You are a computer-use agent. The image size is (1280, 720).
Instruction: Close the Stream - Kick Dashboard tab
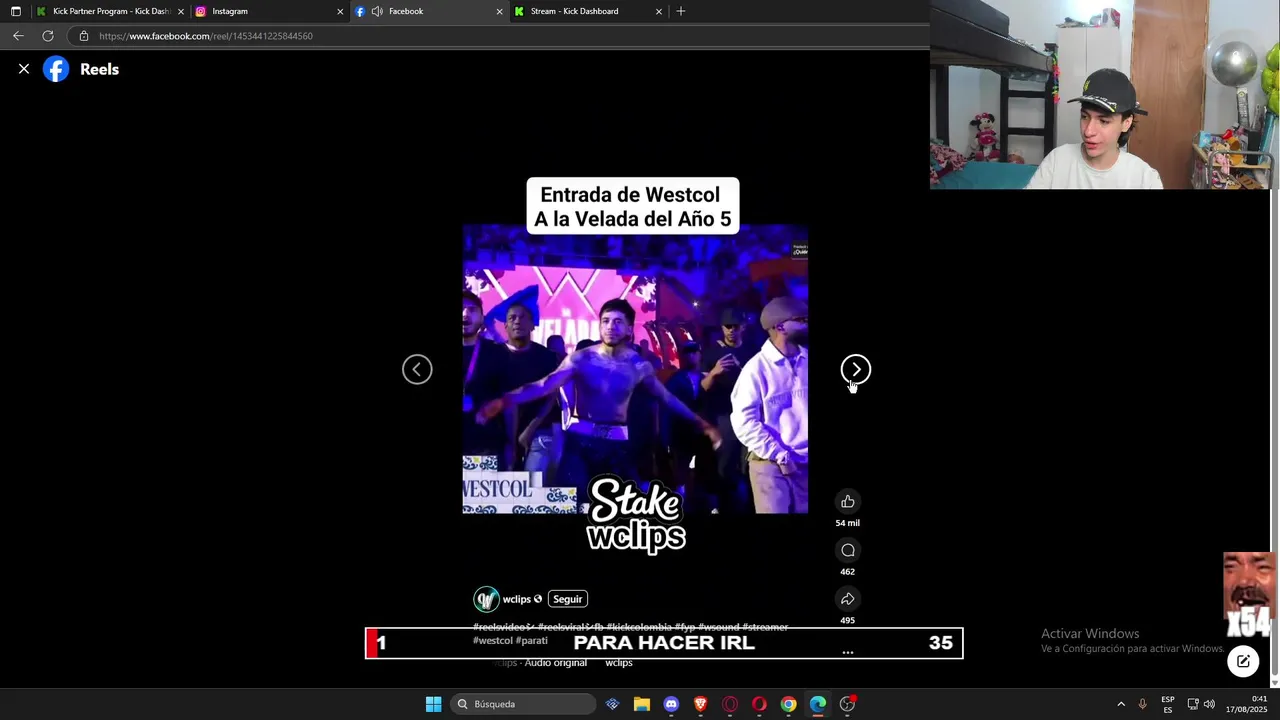coord(658,11)
